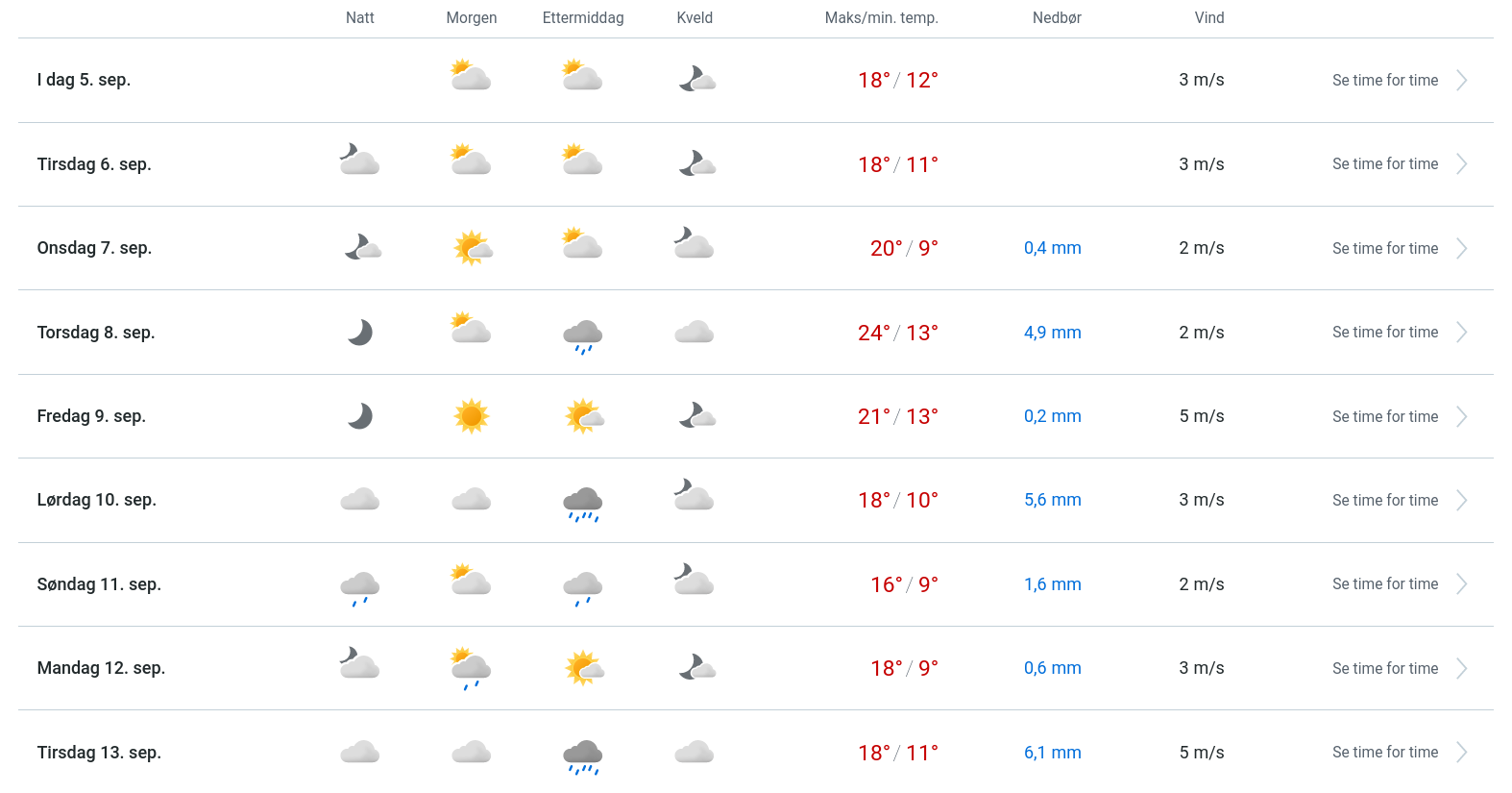Screen dimensions: 1512x793
Task: Expand the Lørdag 10. sep. row chevron
Action: (x=1462, y=501)
